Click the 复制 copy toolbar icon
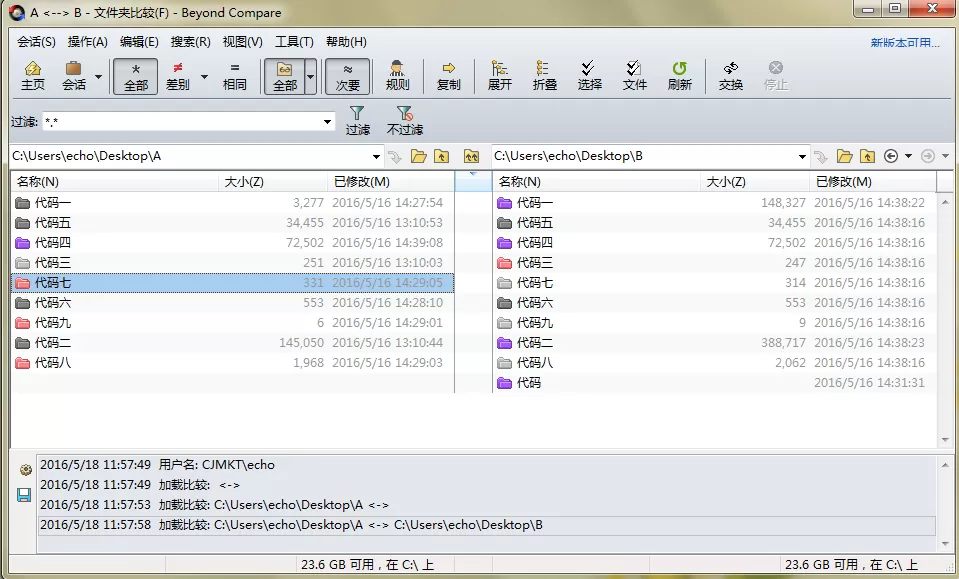Screen dimensions: 959x579 pos(448,76)
